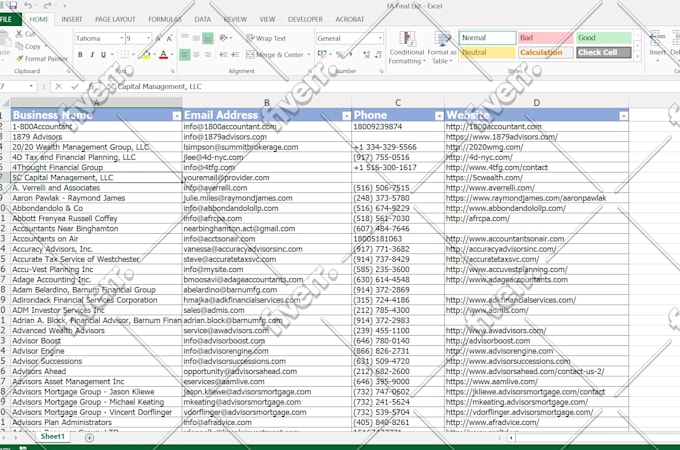Image resolution: width=680 pixels, height=450 pixels.
Task: Toggle underline formatting
Action: (x=103, y=55)
